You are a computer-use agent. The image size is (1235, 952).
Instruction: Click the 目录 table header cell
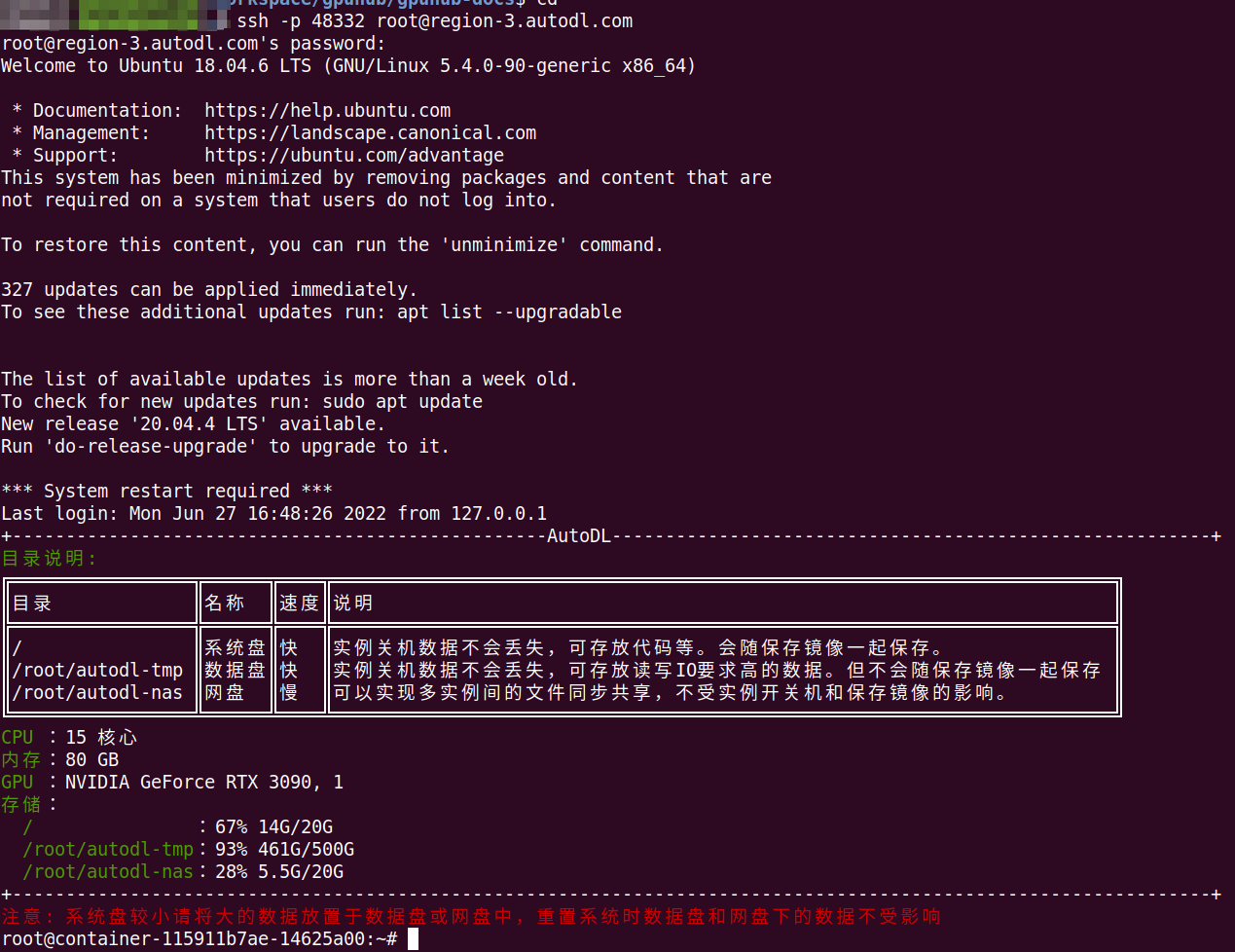tap(101, 604)
